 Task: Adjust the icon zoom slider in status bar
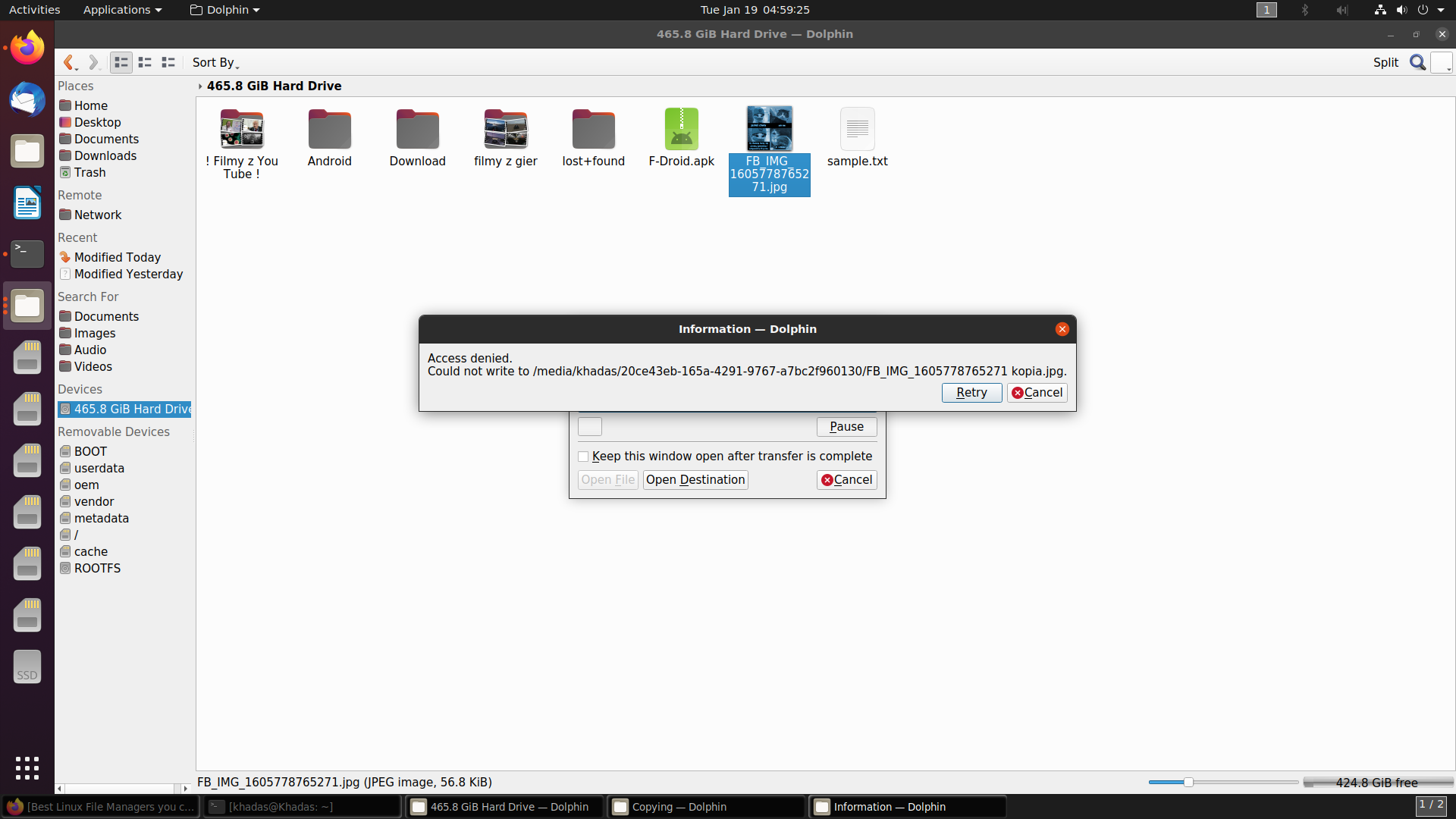[x=1188, y=782]
